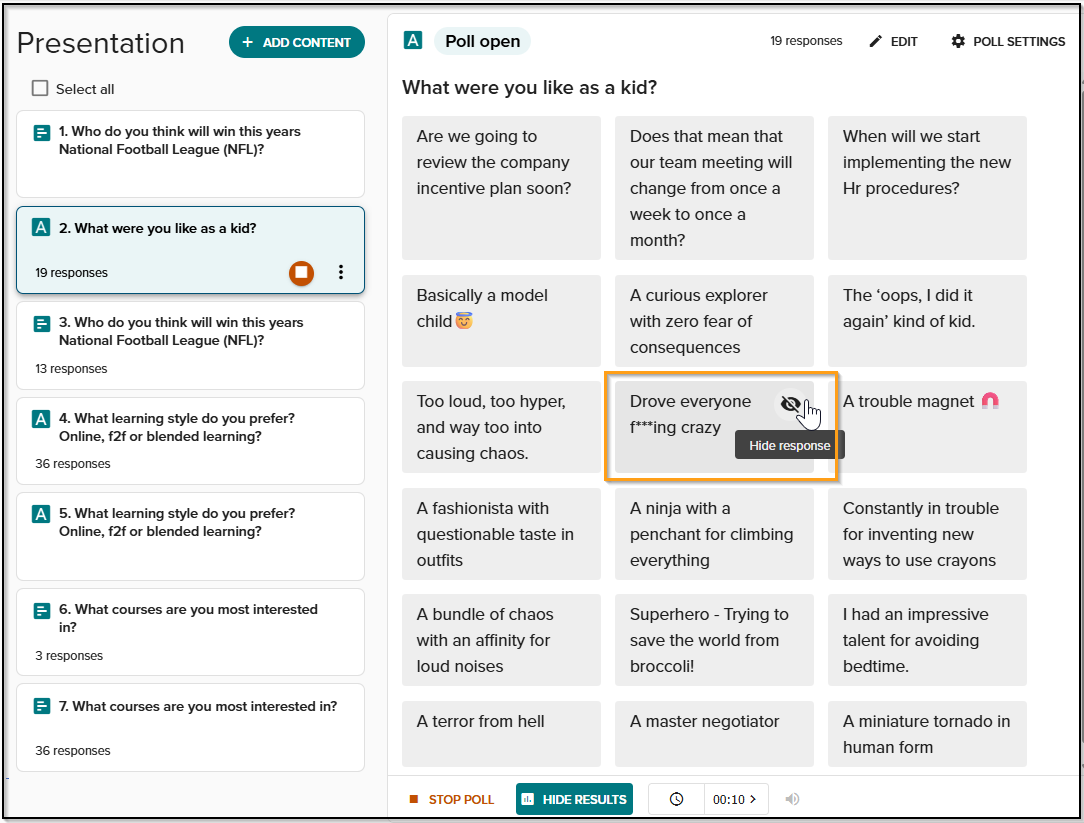Click response 'Are we going to review the company incentive plan soon?'
Viewport: 1084px width, 823px height.
pos(501,188)
